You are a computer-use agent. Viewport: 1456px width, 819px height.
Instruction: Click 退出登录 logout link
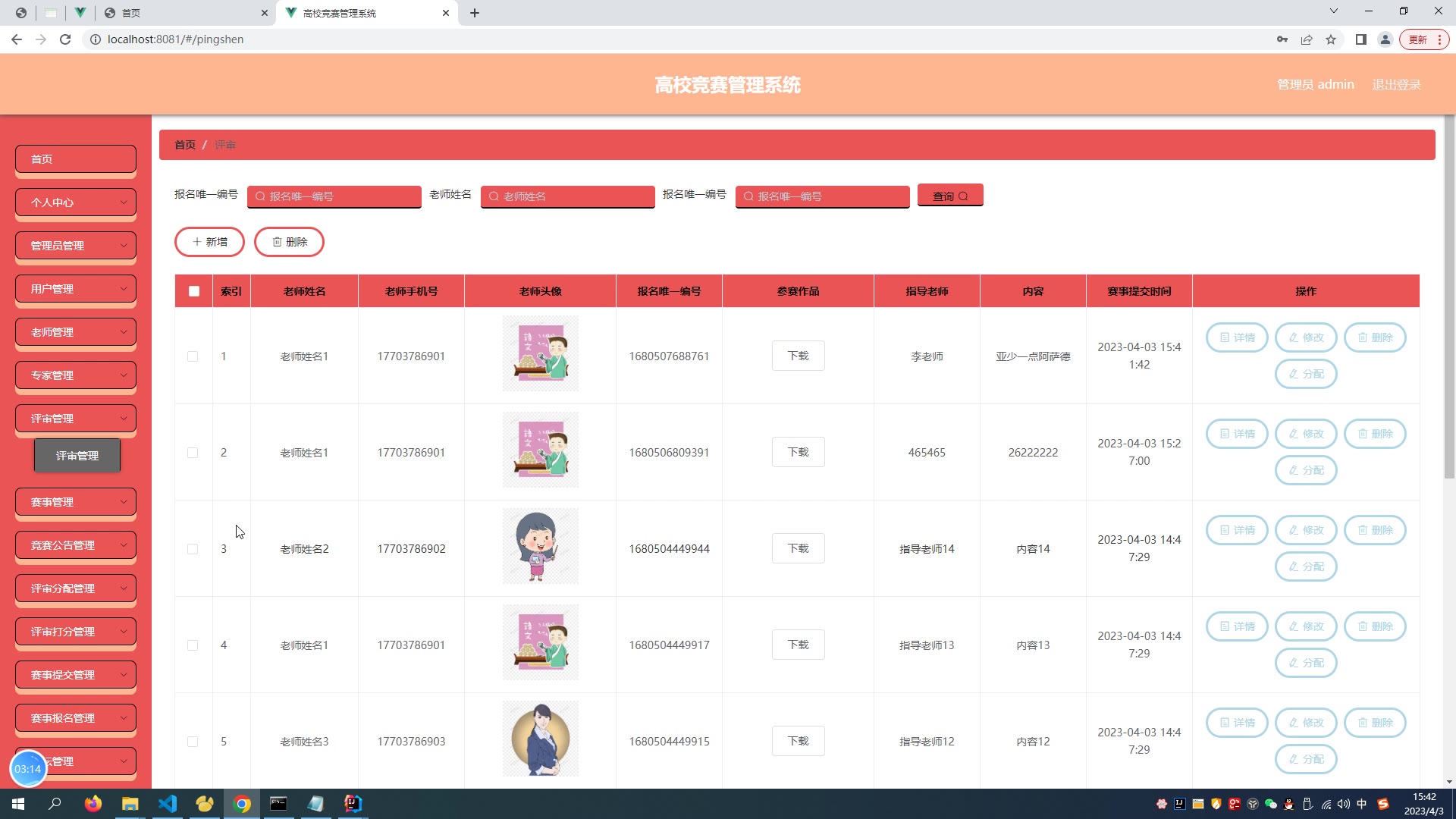click(1396, 85)
